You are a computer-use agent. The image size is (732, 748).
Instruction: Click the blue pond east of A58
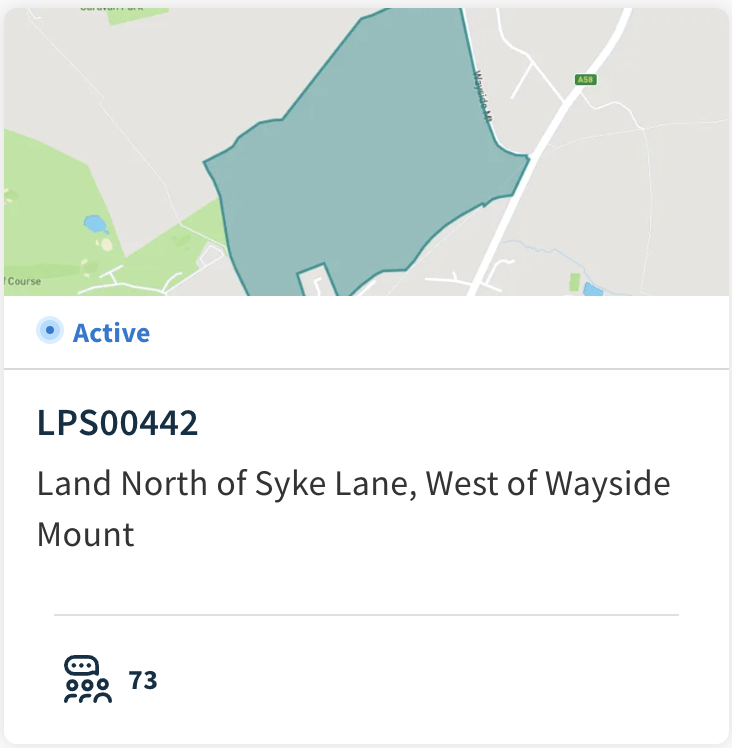[592, 289]
